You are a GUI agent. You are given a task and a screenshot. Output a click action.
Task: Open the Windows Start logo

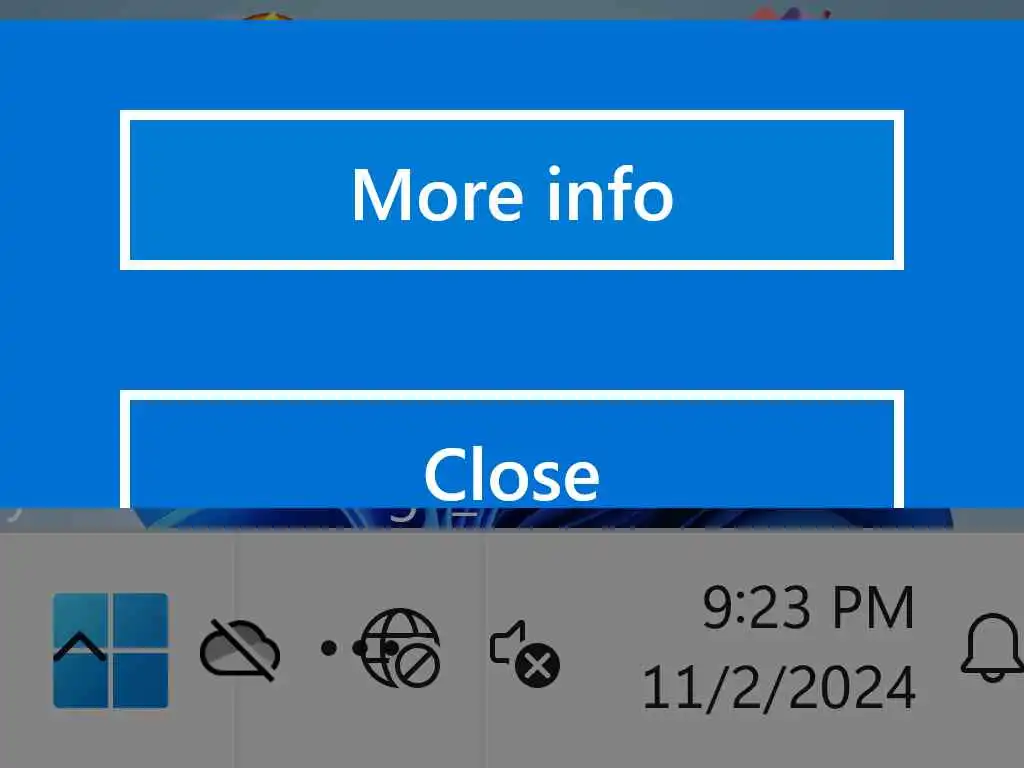tap(110, 650)
